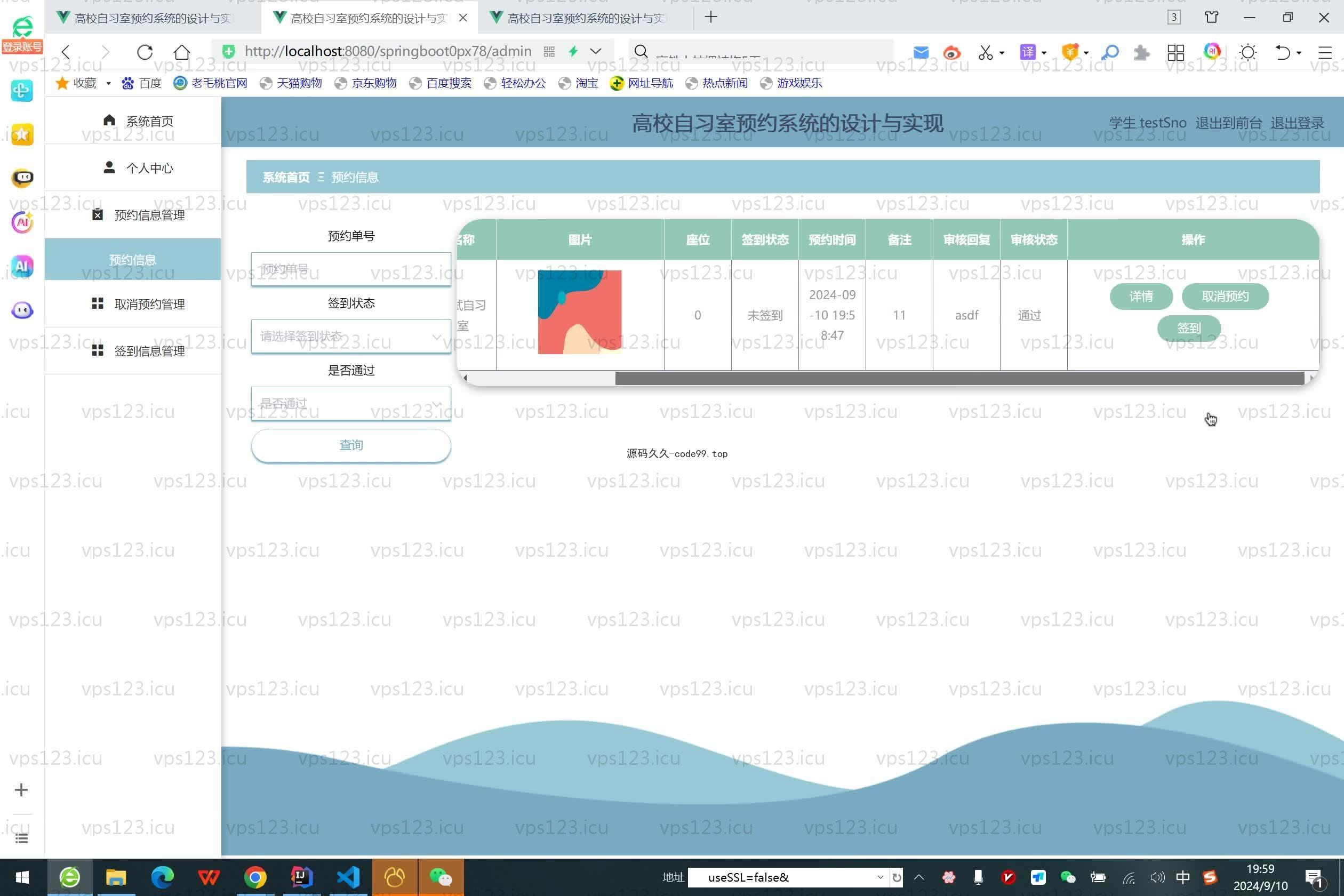Click the browser forward arrow icon
This screenshot has height=896, width=1344.
pyautogui.click(x=105, y=52)
